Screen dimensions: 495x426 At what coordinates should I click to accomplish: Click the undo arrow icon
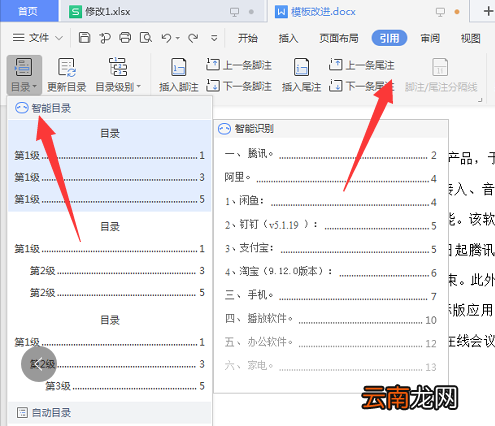pyautogui.click(x=166, y=38)
